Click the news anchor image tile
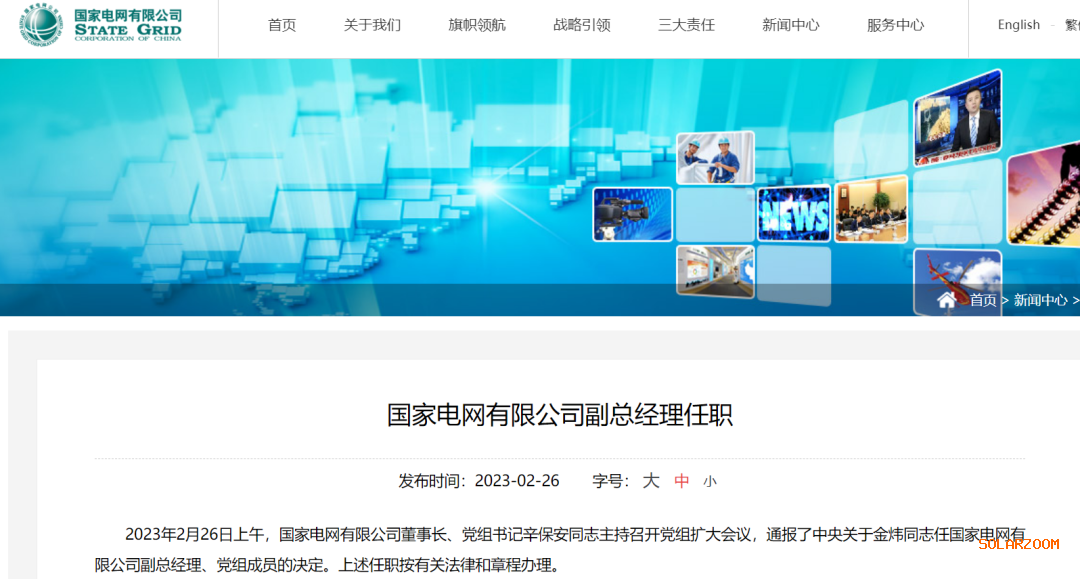 tap(957, 118)
